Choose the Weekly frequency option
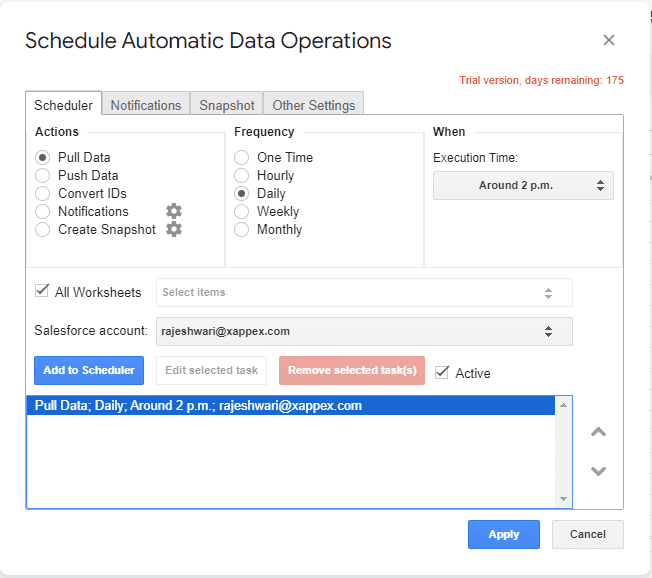This screenshot has height=578, width=652. point(242,211)
